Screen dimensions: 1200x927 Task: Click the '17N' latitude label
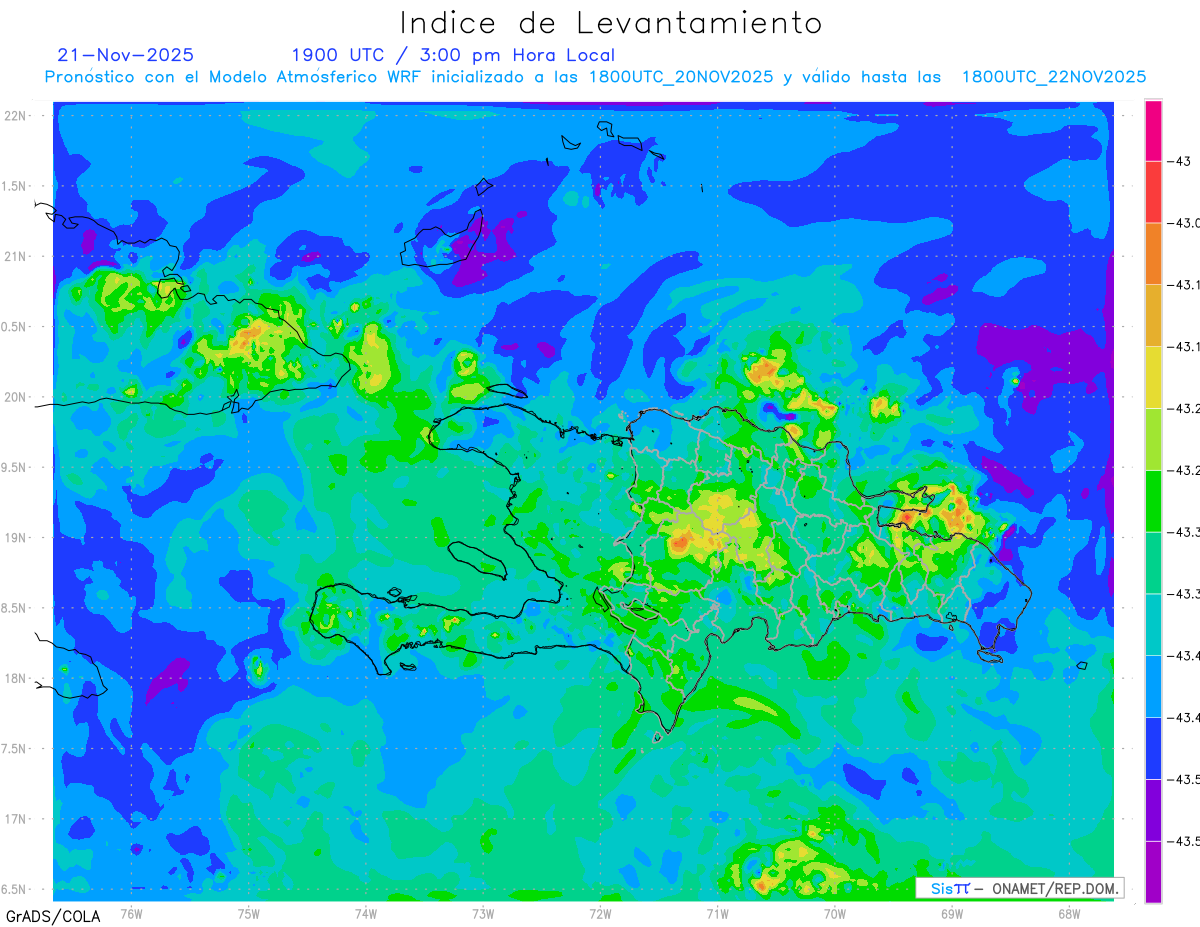point(15,819)
